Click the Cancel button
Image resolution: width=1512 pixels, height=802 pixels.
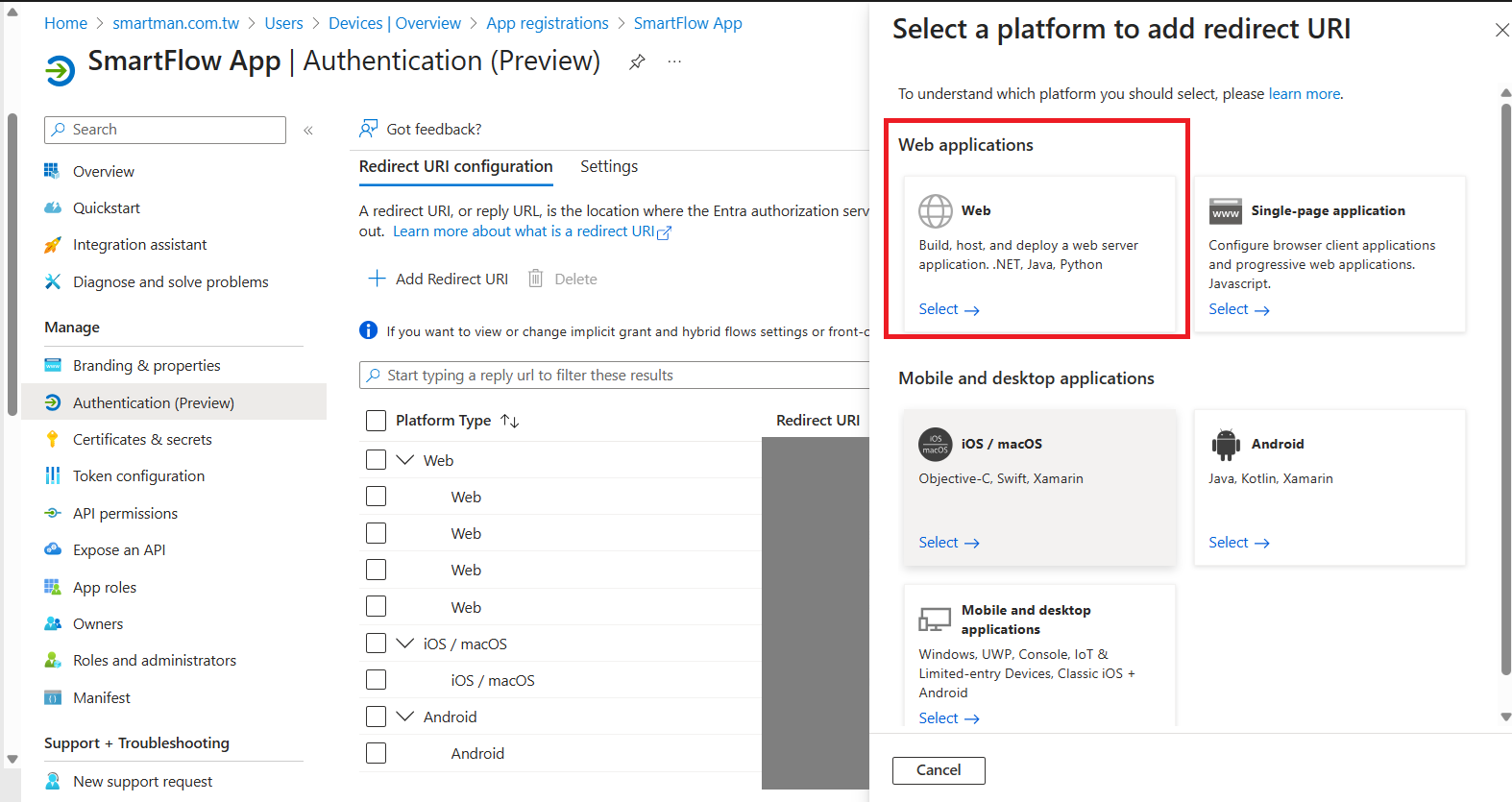[939, 770]
